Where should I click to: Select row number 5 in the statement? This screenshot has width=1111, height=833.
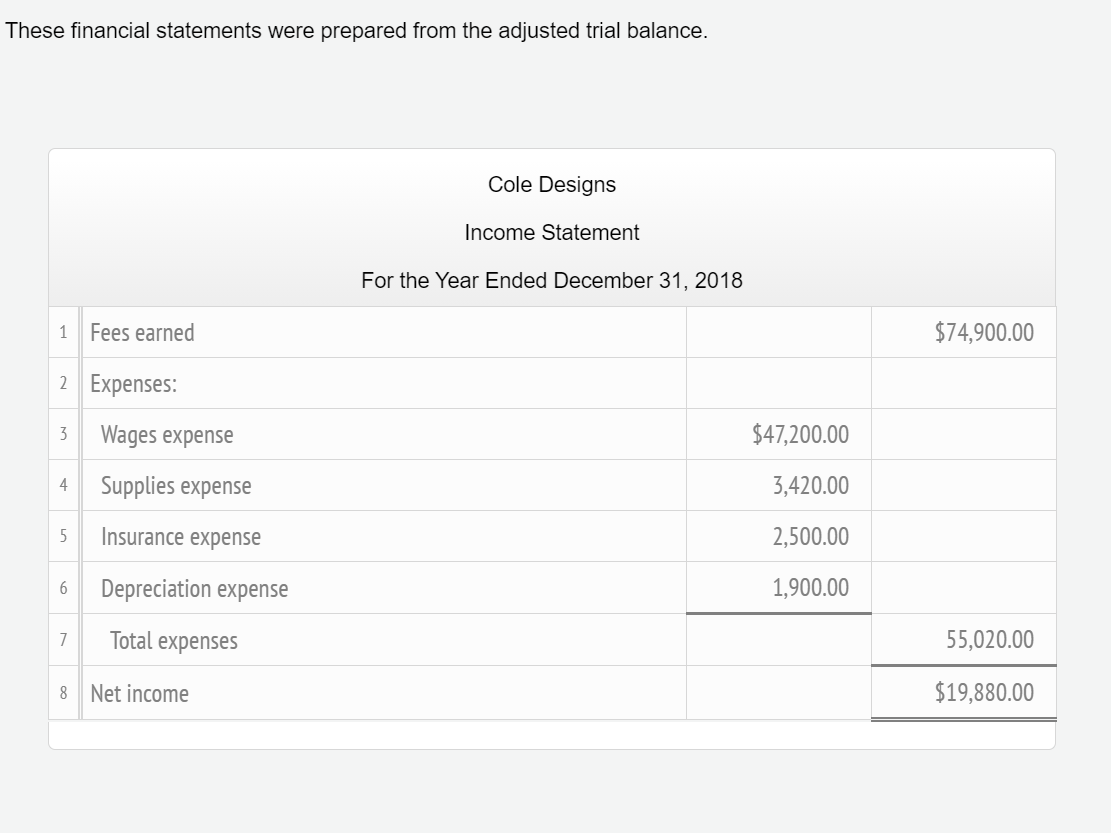[63, 537]
